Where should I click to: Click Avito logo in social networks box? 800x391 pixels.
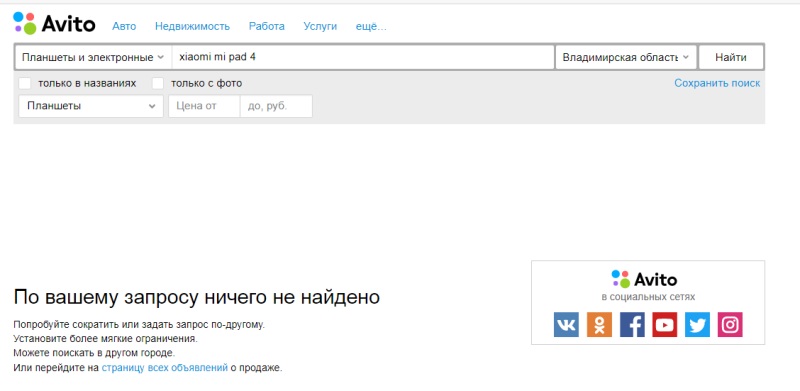(x=644, y=279)
